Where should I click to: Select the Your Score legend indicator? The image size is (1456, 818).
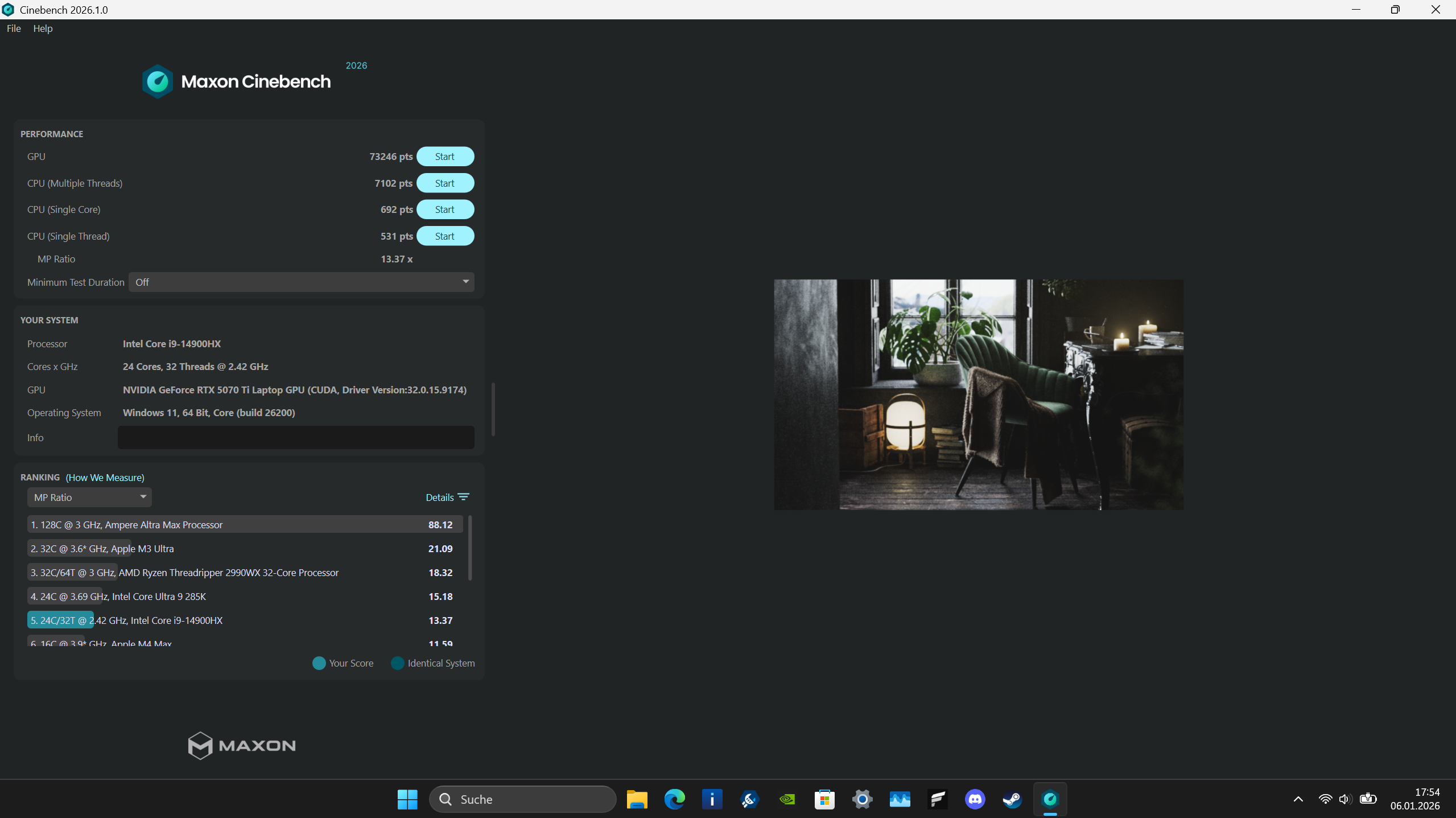tap(319, 663)
